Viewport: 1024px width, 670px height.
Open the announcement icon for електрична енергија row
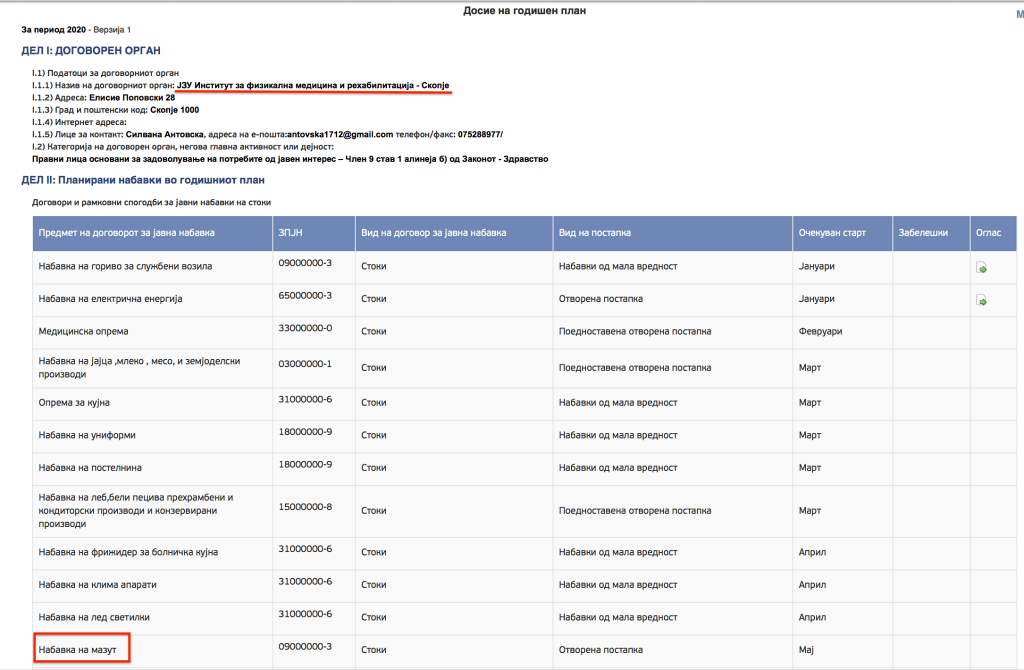(981, 300)
